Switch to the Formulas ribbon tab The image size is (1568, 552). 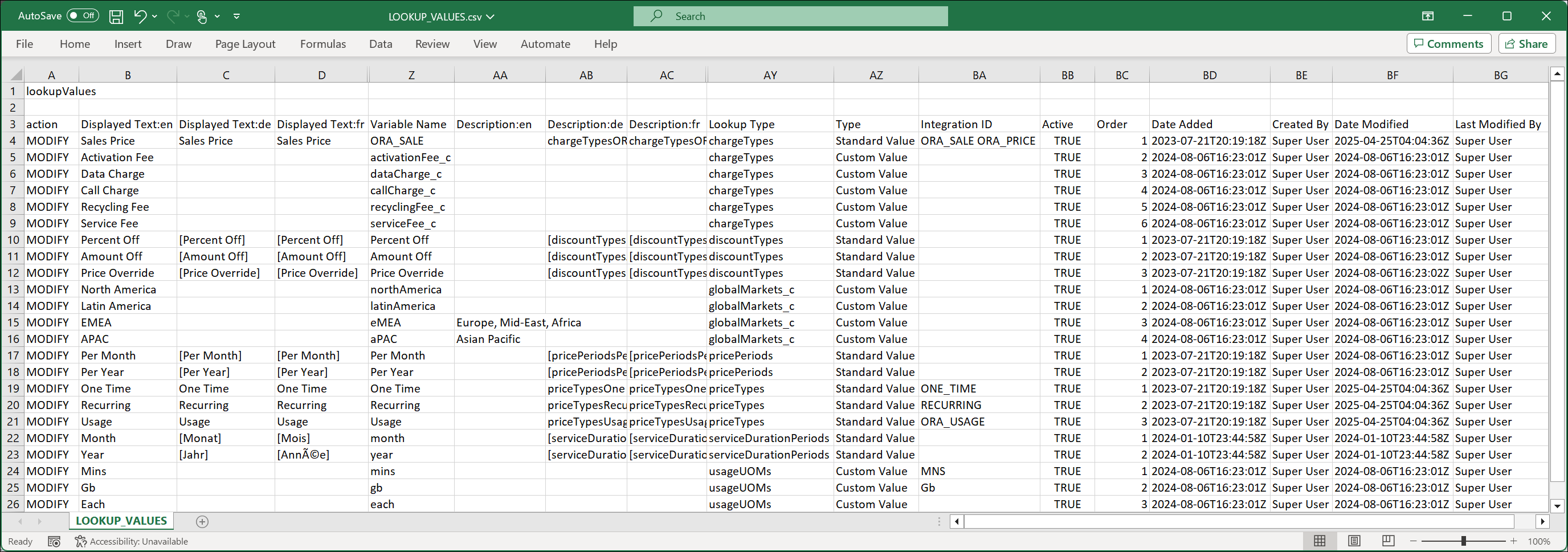[x=324, y=43]
